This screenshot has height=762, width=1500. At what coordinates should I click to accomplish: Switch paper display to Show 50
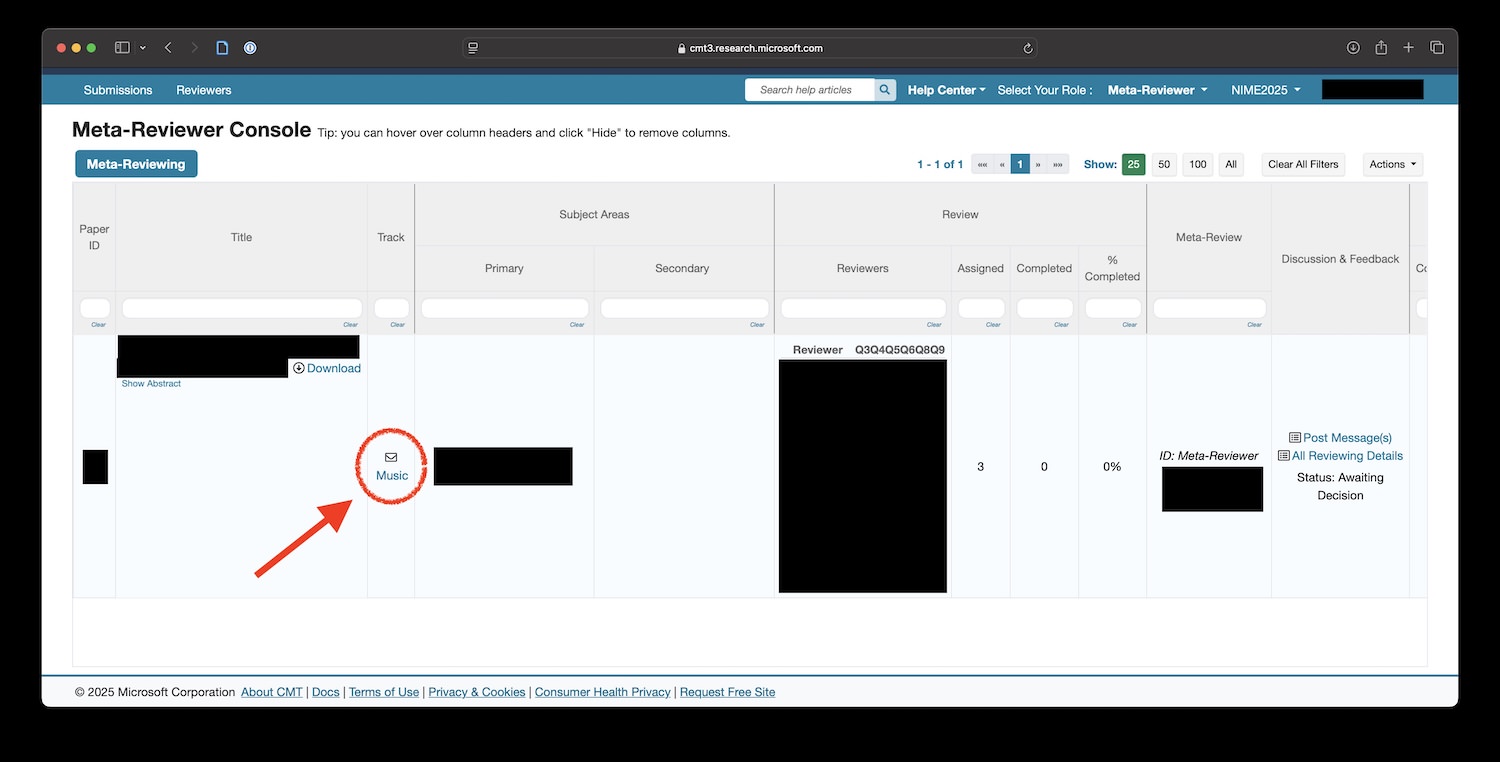(x=1163, y=164)
